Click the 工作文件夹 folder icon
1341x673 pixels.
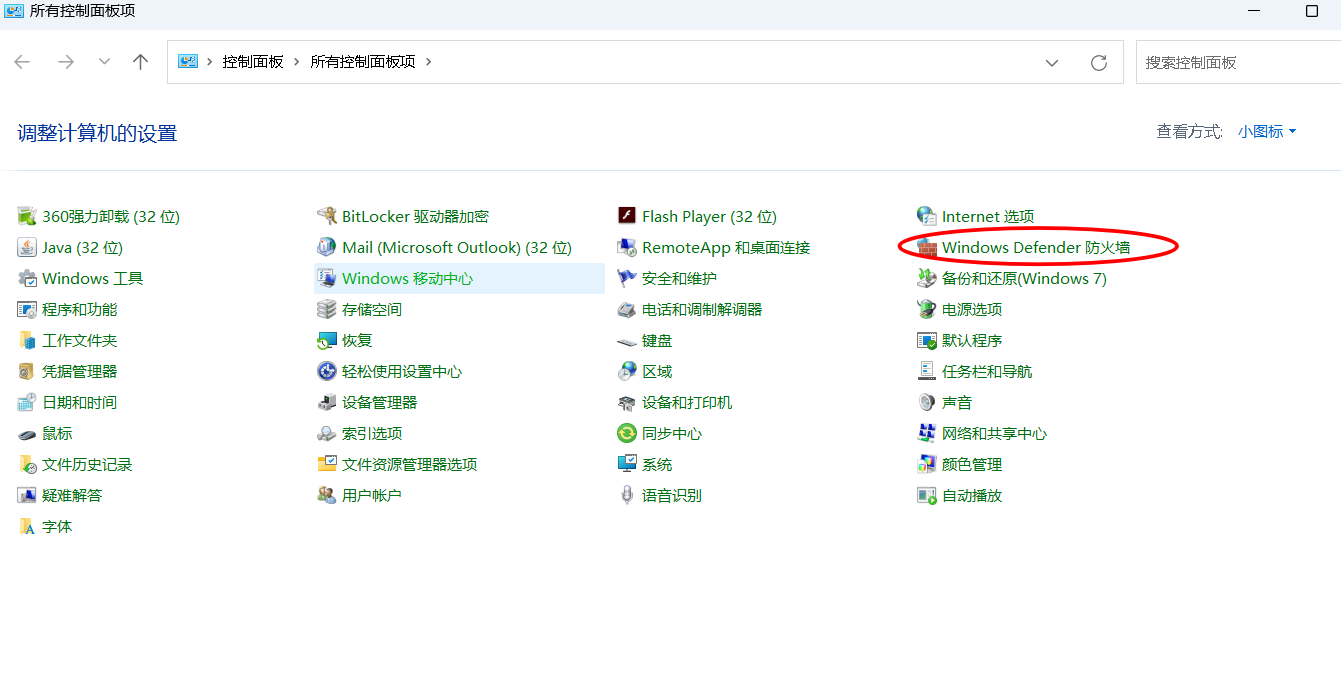pyautogui.click(x=27, y=340)
